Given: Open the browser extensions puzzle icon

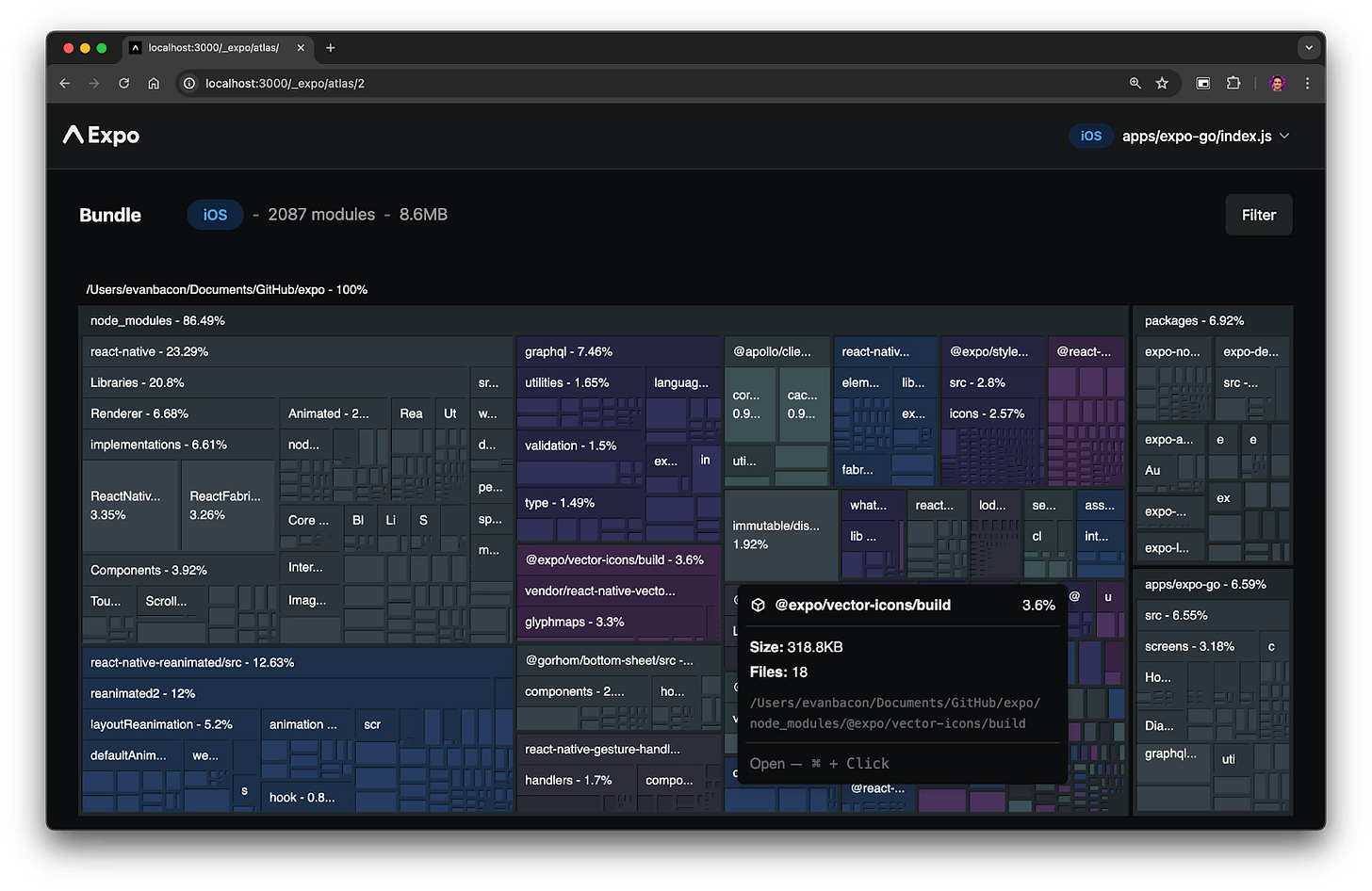Looking at the screenshot, I should pyautogui.click(x=1233, y=83).
